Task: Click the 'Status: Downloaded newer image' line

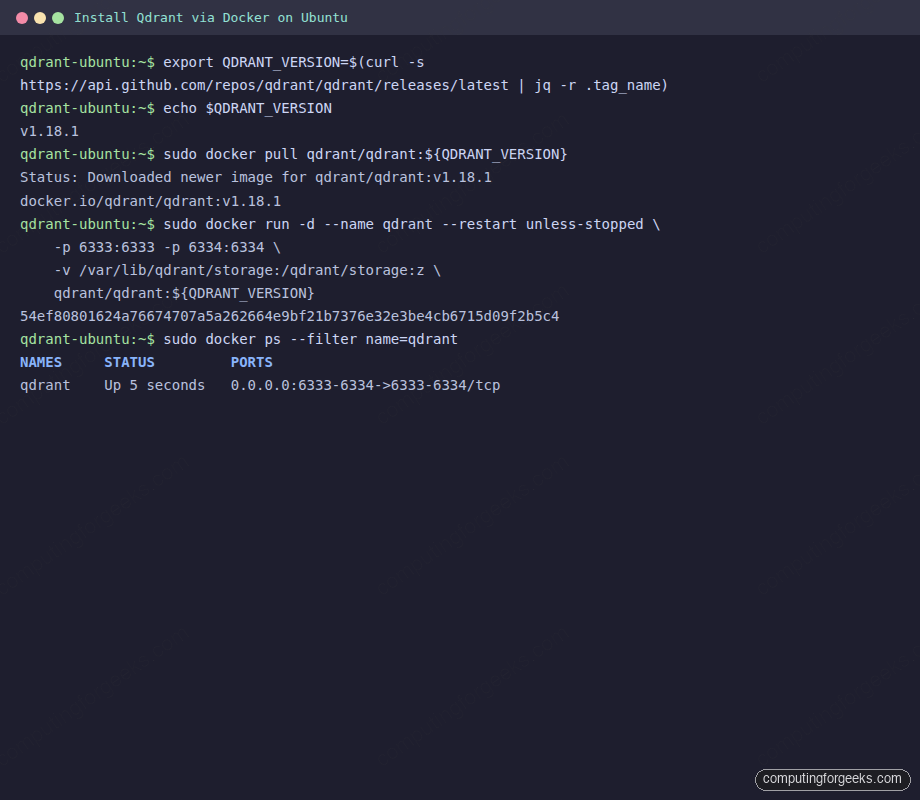Action: pos(256,177)
